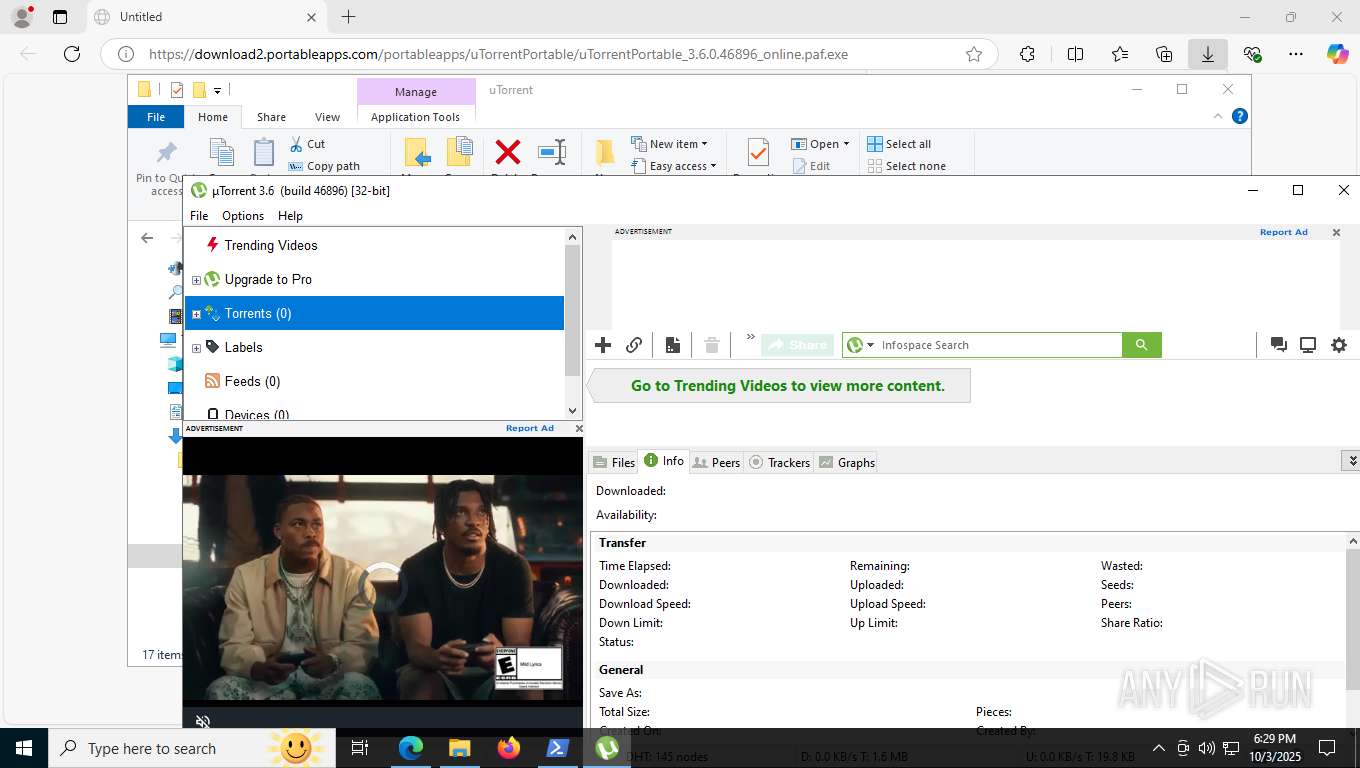Click Select all in Explorer ribbon
This screenshot has width=1360, height=768.
click(899, 144)
